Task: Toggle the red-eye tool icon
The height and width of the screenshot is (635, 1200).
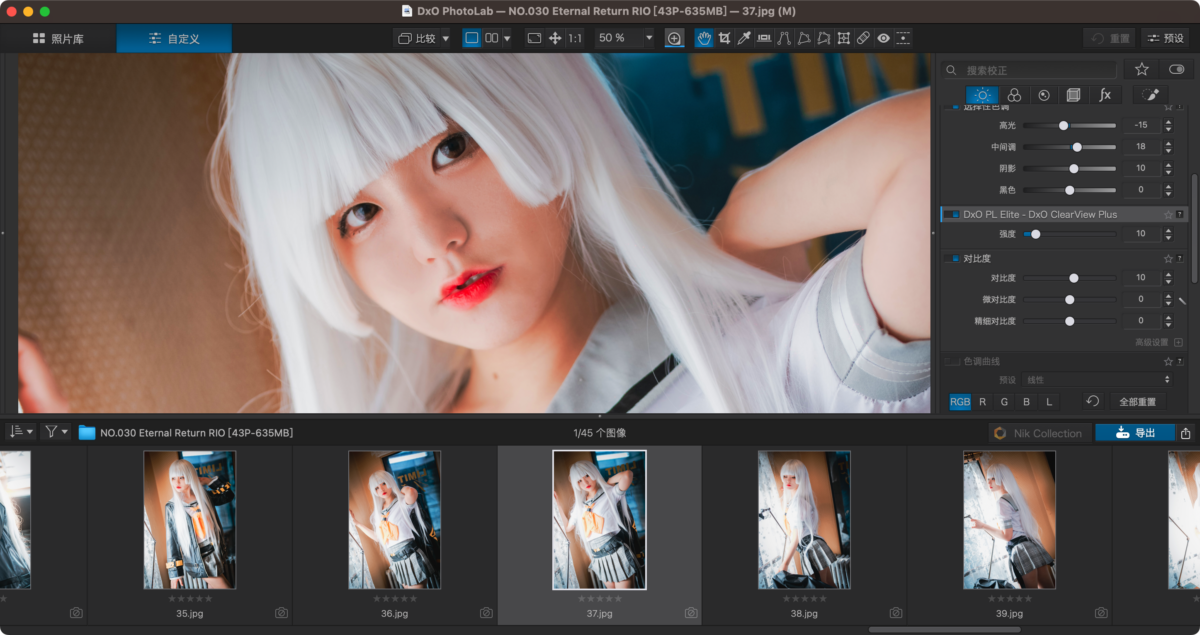Action: coord(884,38)
